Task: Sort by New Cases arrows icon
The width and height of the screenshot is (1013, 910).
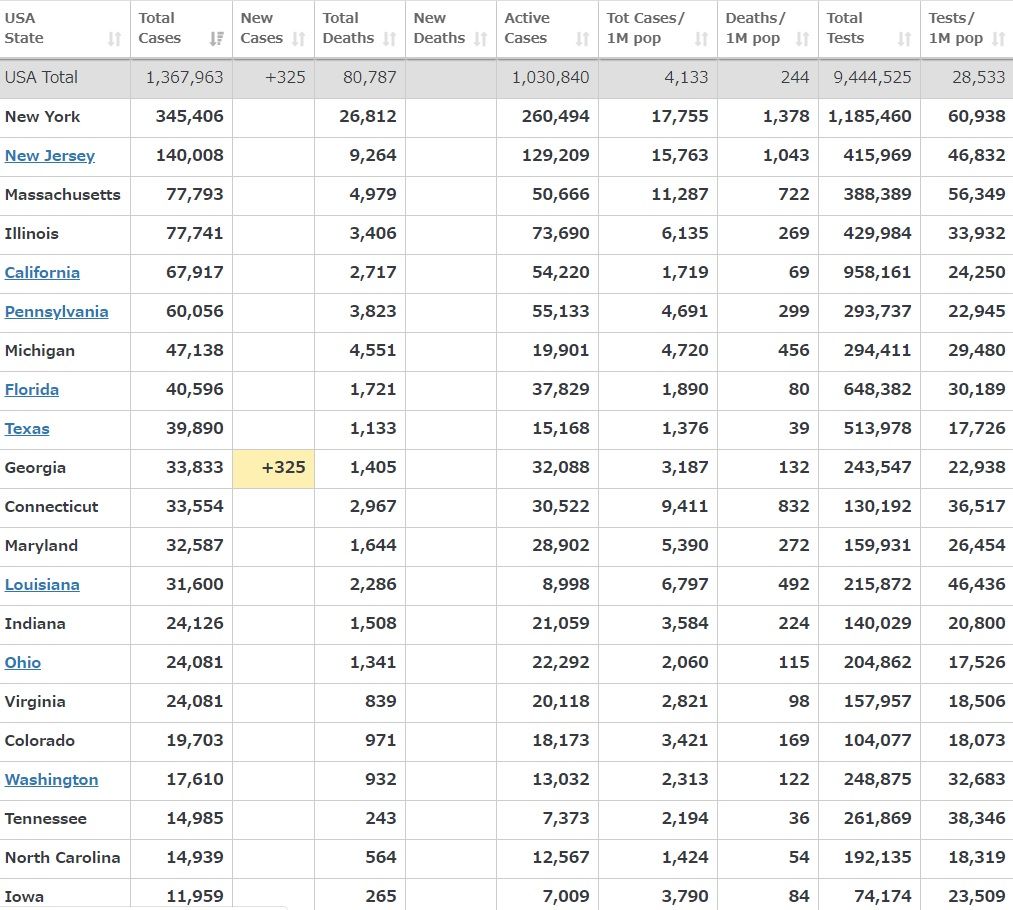Action: coord(299,39)
